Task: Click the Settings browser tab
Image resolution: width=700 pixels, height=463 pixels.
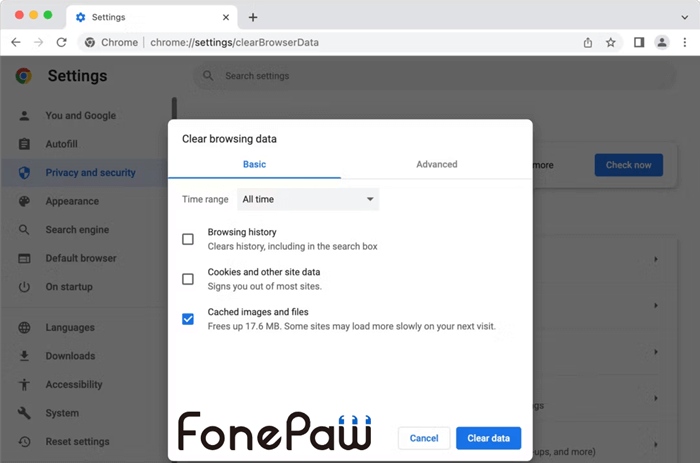Action: coord(152,17)
